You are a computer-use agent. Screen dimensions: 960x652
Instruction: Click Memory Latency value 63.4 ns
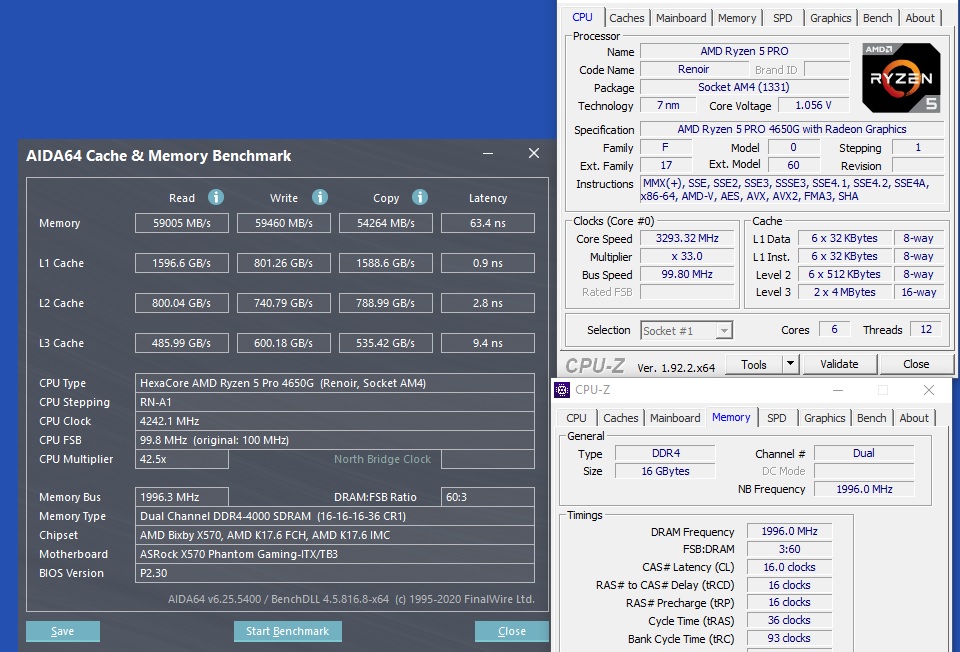(488, 223)
